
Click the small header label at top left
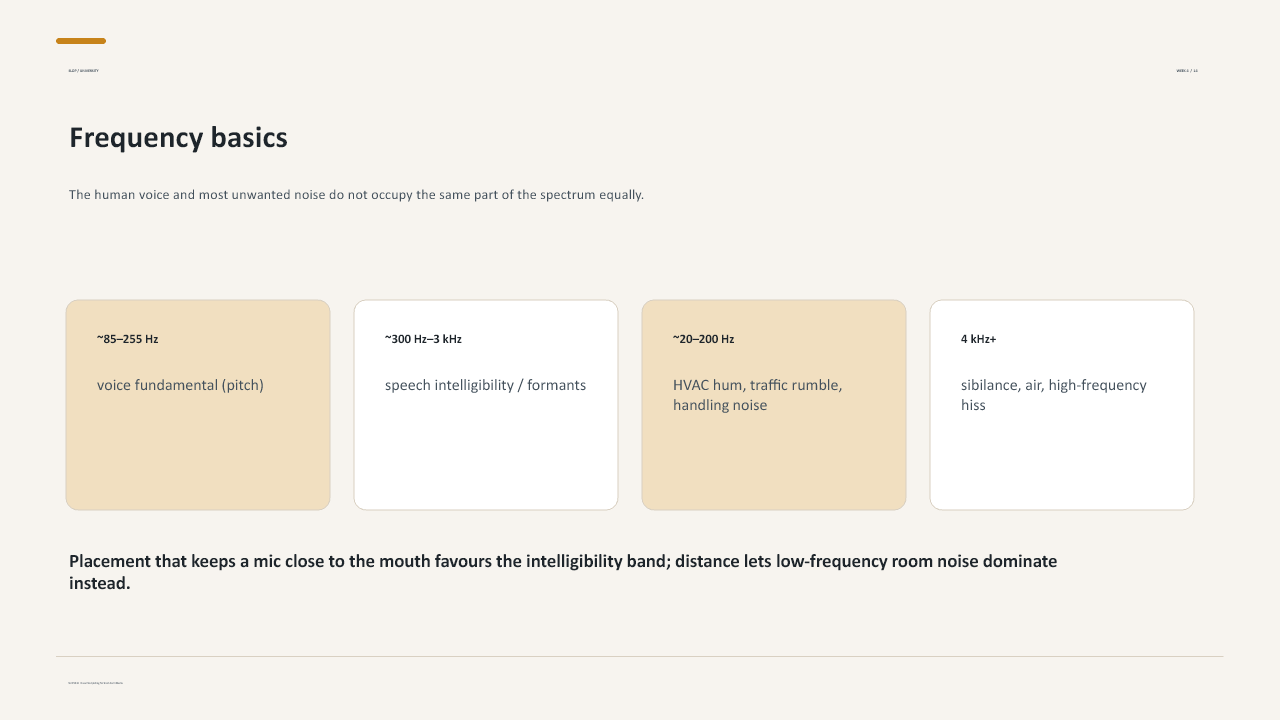(83, 71)
